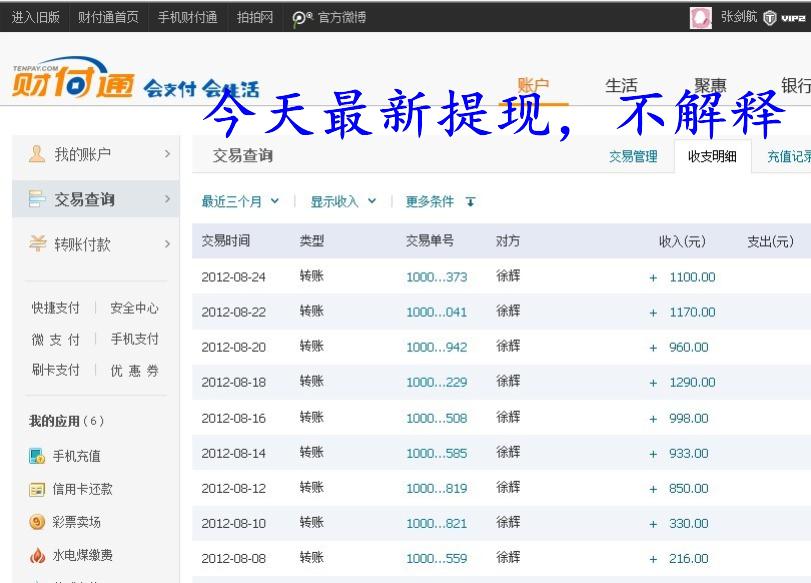Screen dimensions: 811x583
Task: Click the 水电煤缴费 flame icon
Action: [x=37, y=555]
